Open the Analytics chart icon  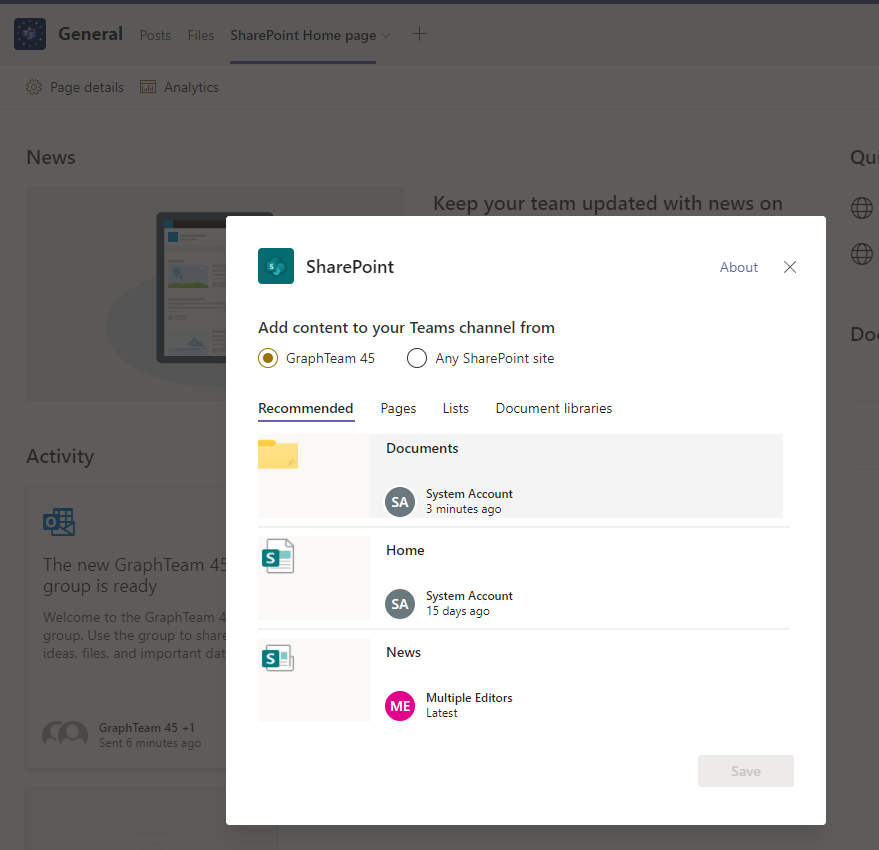(x=148, y=87)
